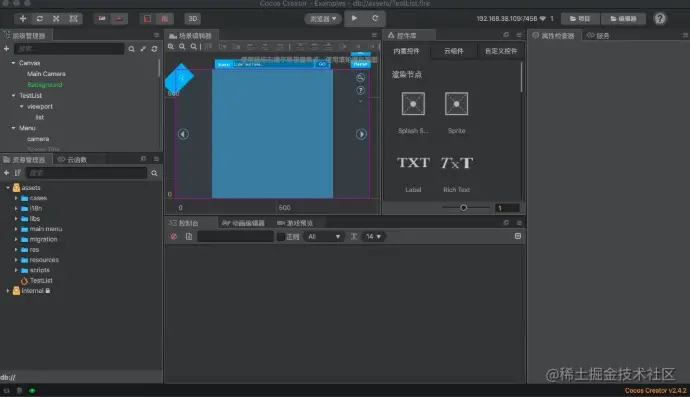Expand the main menu folder
This screenshot has width=690, height=397.
click(x=16, y=229)
